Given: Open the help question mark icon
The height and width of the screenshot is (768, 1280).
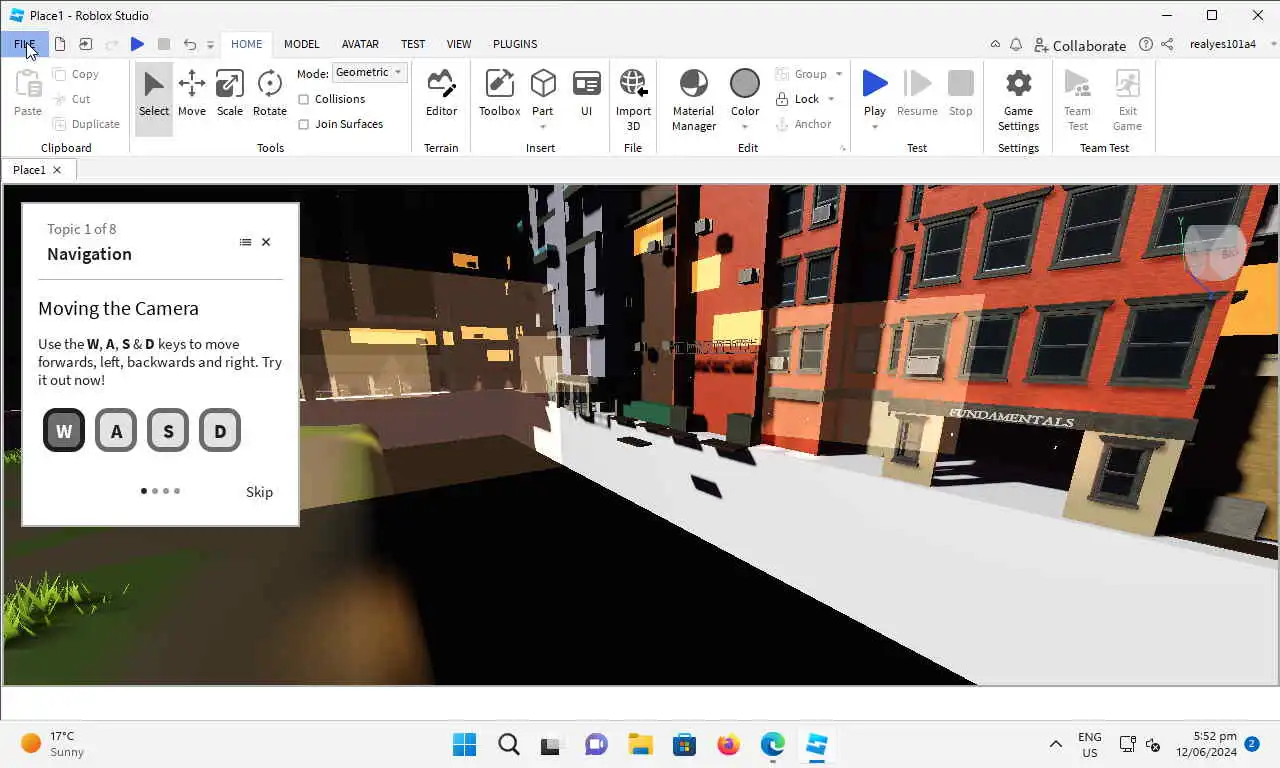Looking at the screenshot, I should tap(1146, 45).
